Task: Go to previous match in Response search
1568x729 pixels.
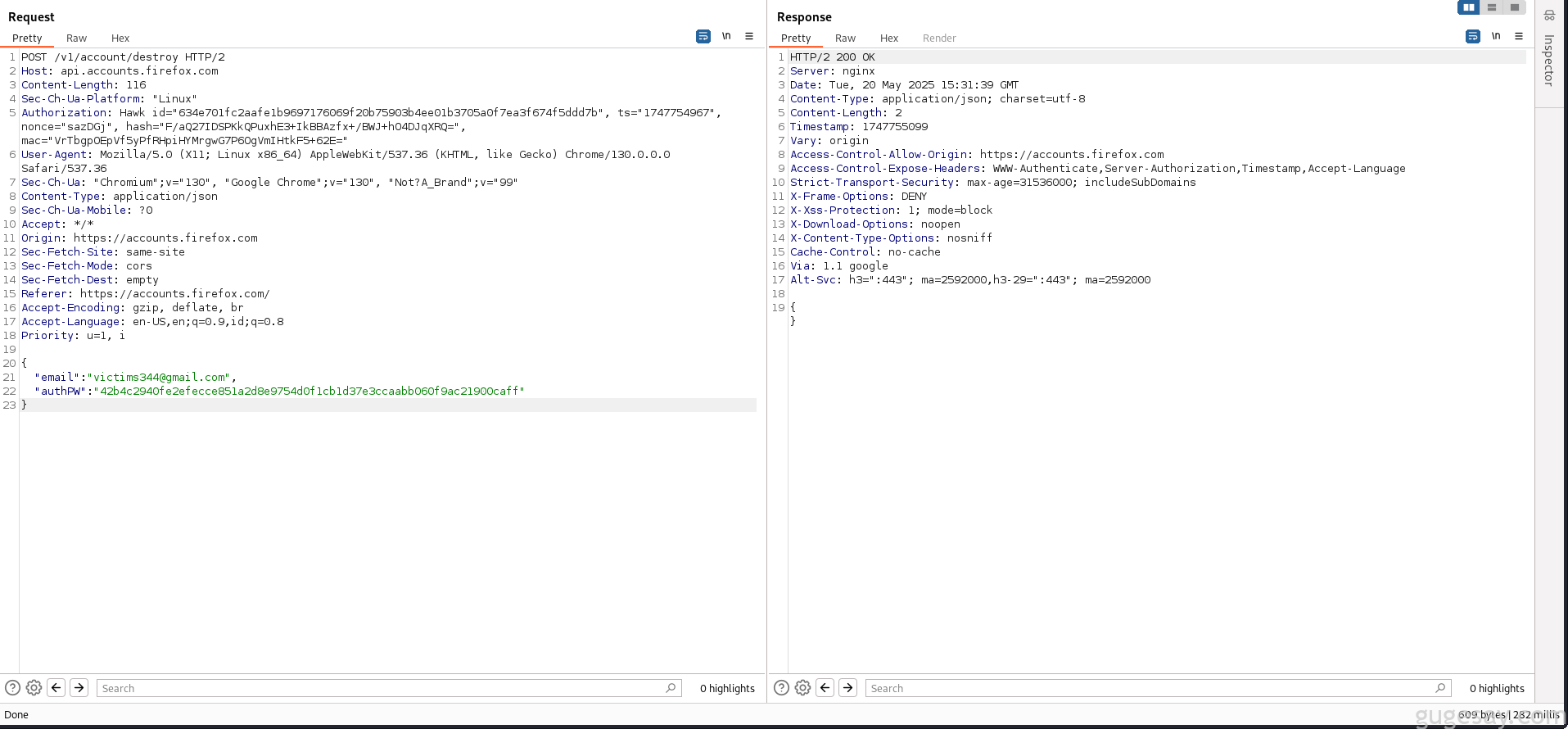Action: 825,688
